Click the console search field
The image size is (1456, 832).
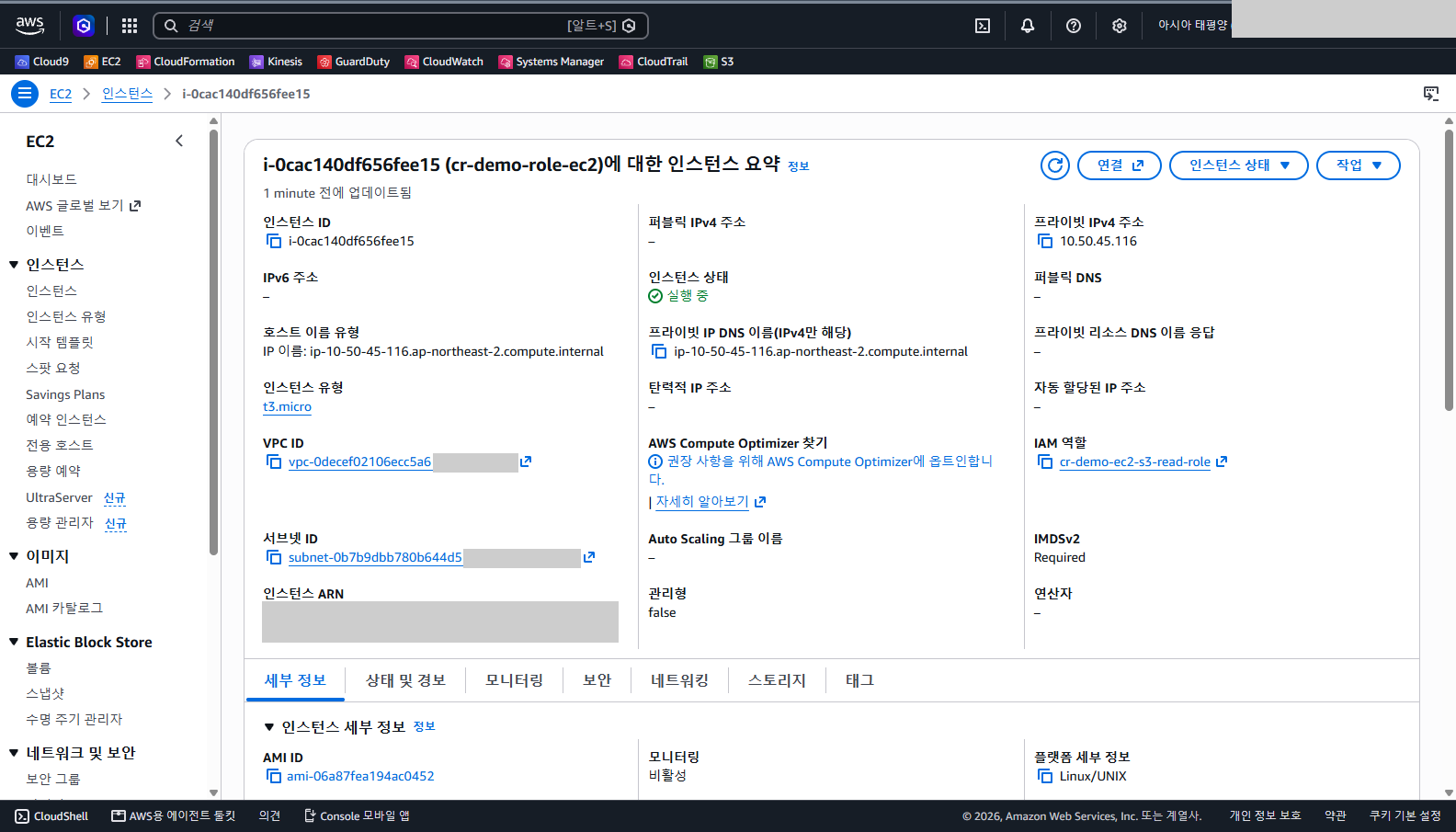[x=401, y=26]
